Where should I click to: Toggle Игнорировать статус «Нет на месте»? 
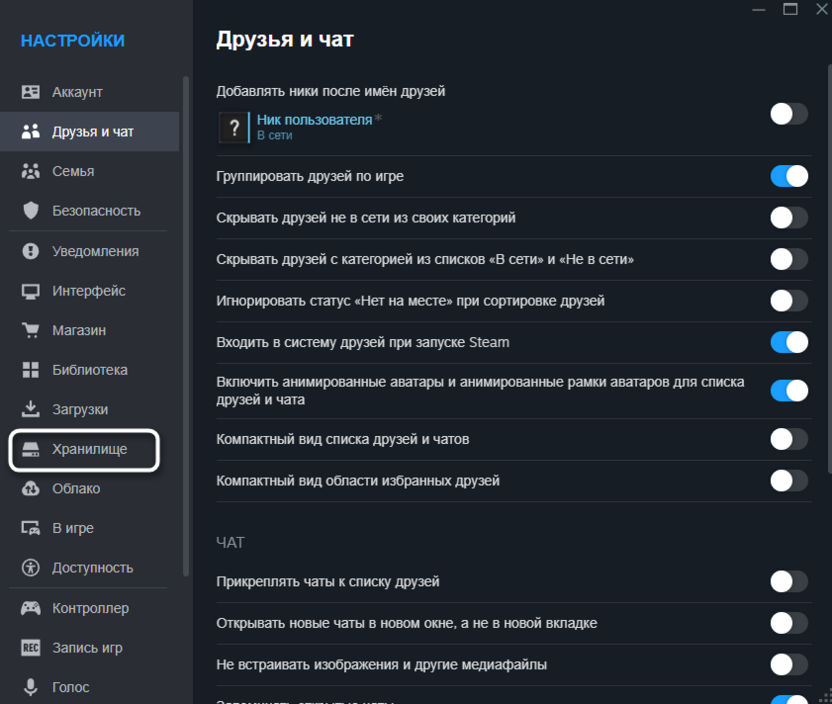(x=789, y=301)
